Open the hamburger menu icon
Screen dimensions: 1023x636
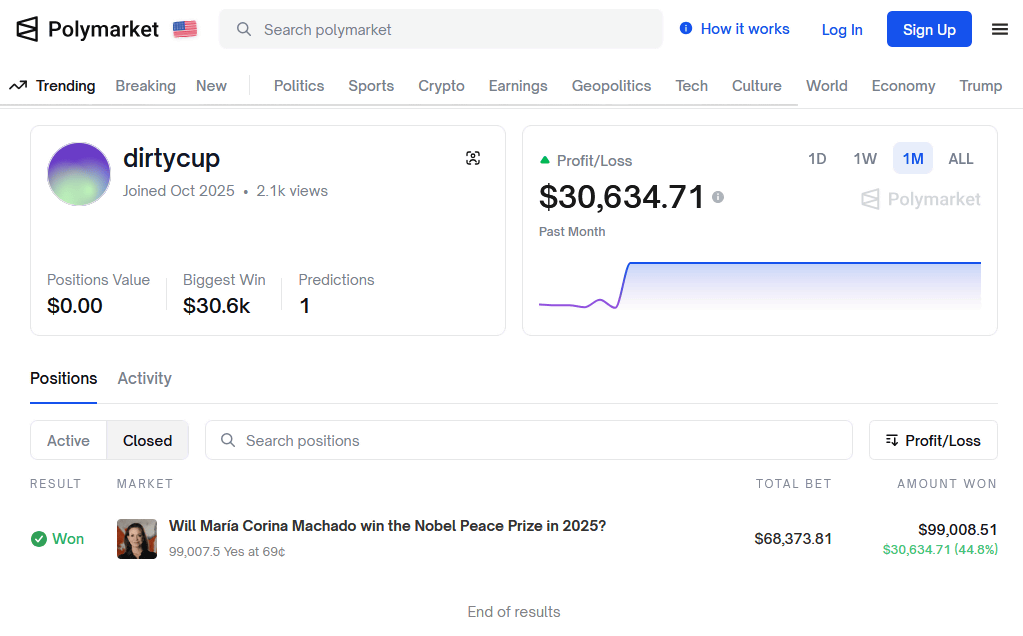pyautogui.click(x=999, y=29)
